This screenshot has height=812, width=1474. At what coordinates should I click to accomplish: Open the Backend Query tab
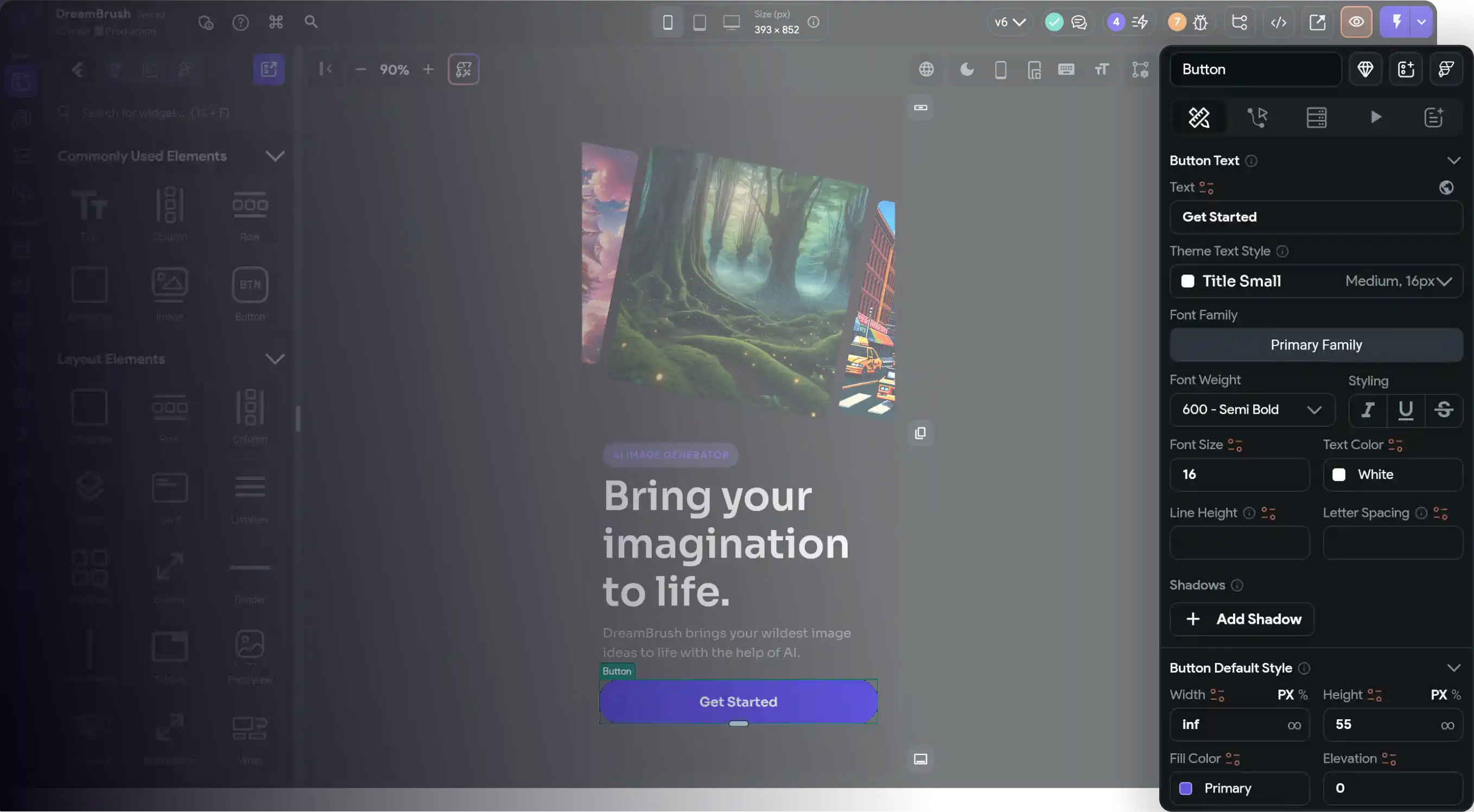pos(1316,117)
